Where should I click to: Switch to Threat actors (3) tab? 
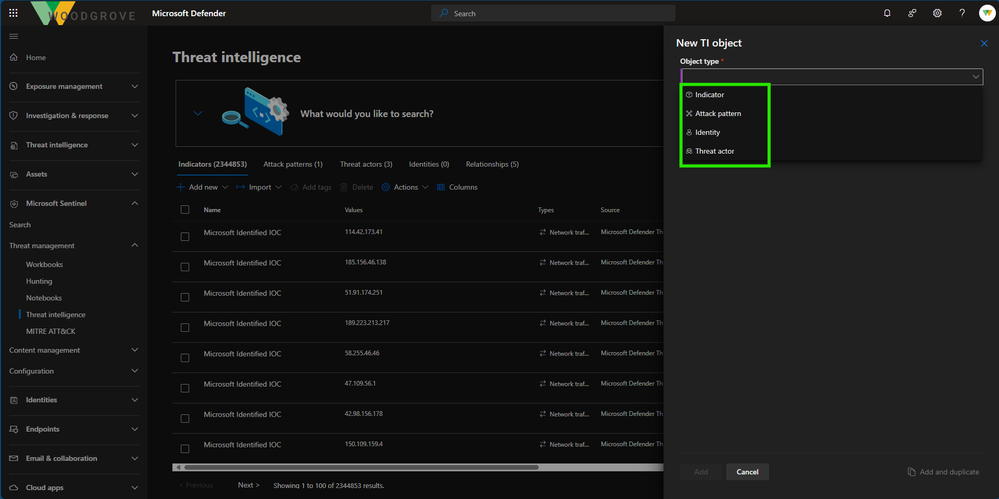(366, 164)
